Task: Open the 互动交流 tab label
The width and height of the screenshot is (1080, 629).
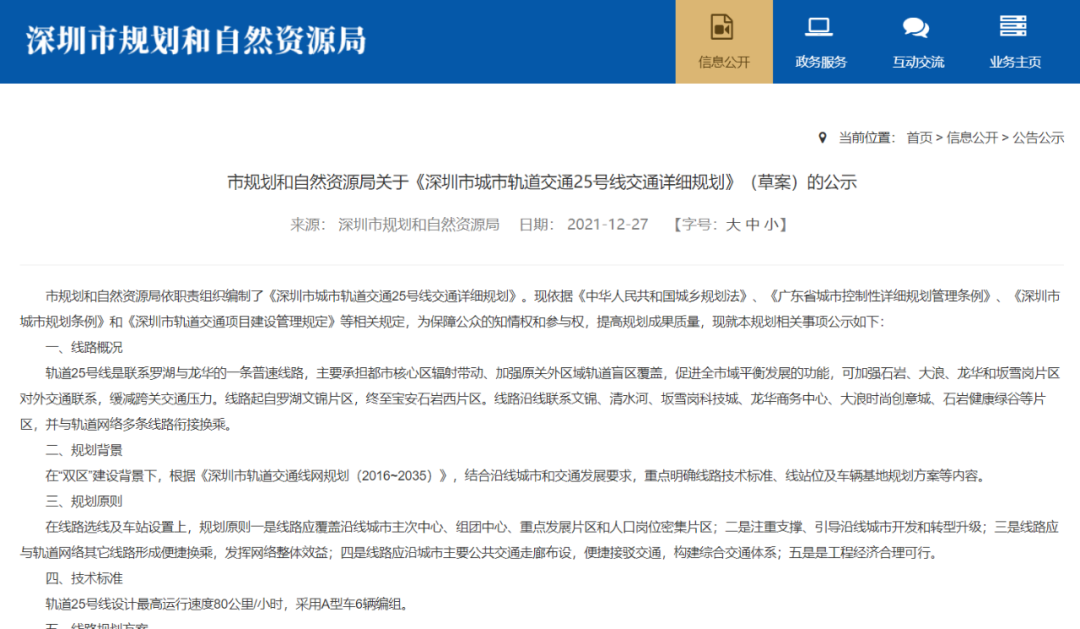Action: (917, 62)
